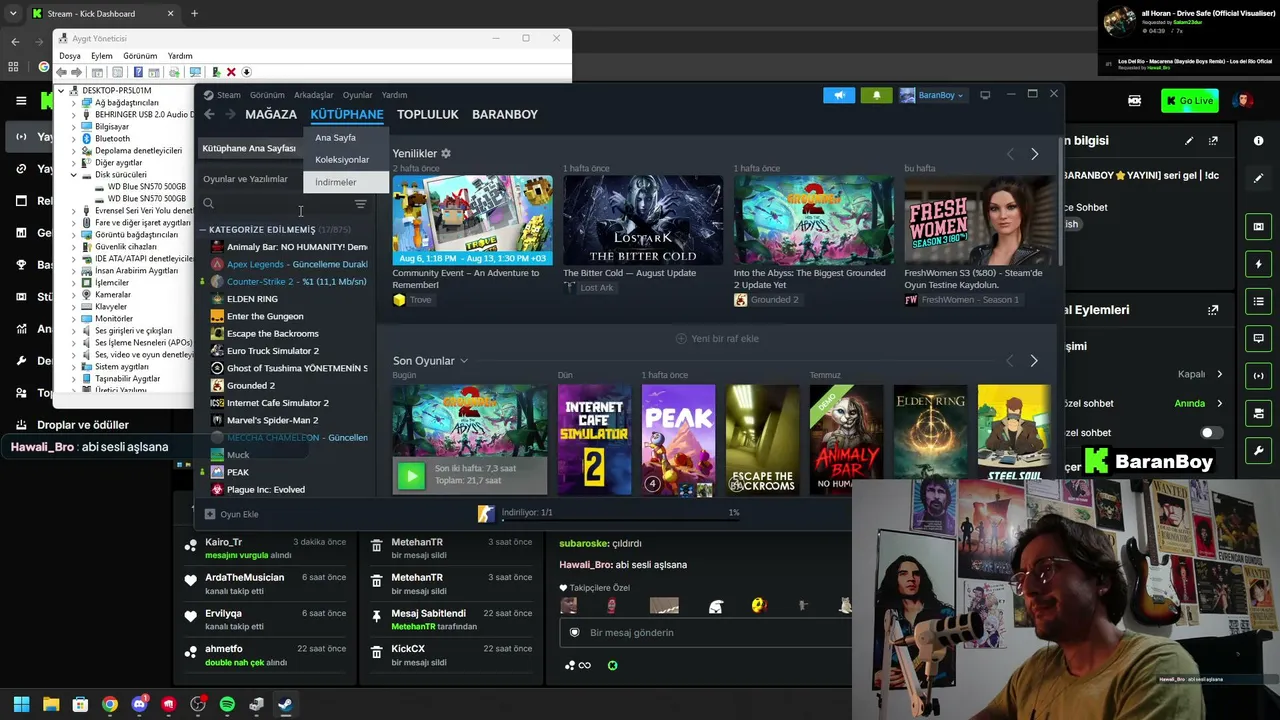Open File Explorer from the taskbar

51,704
